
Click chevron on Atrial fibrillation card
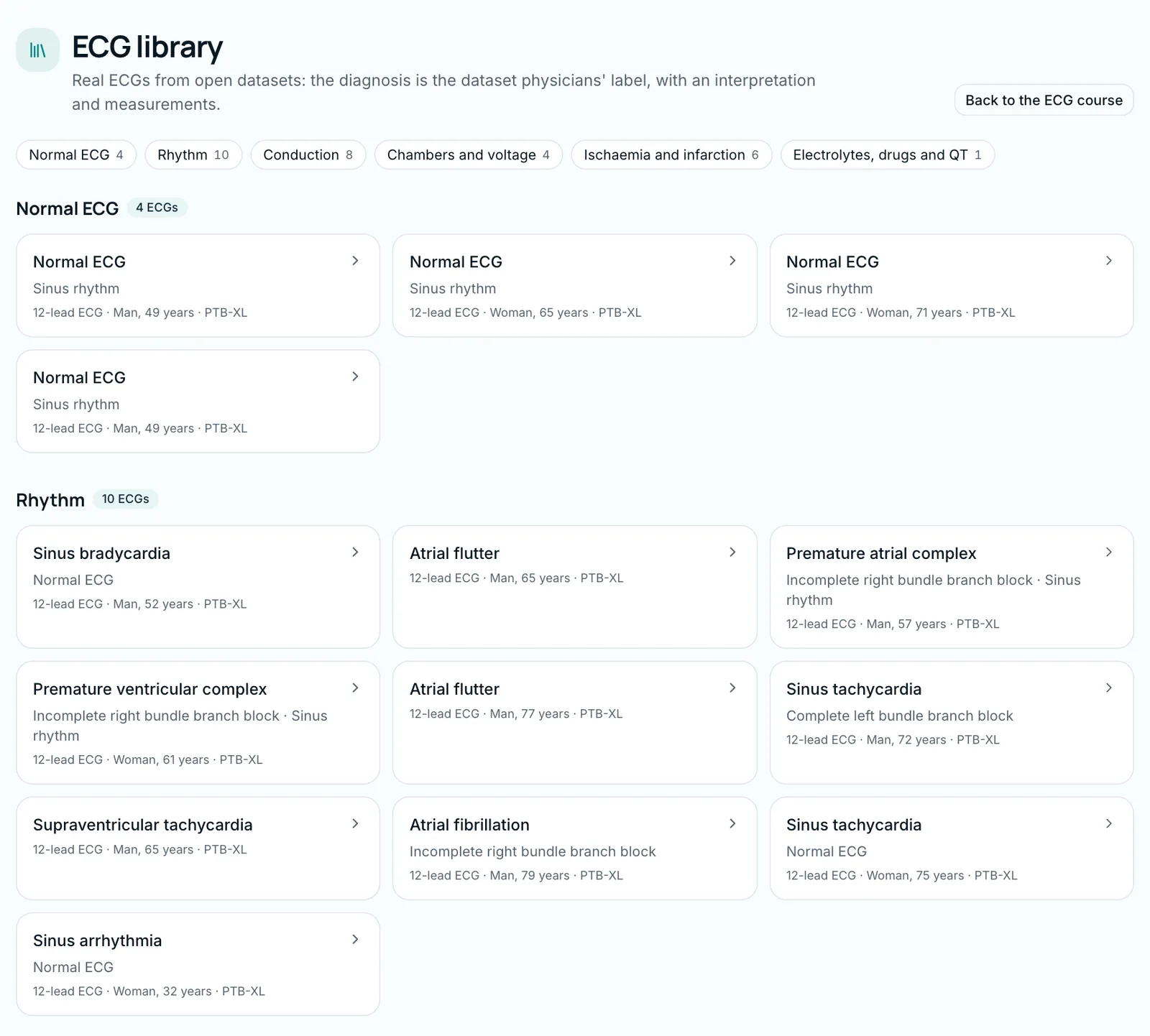coord(732,824)
